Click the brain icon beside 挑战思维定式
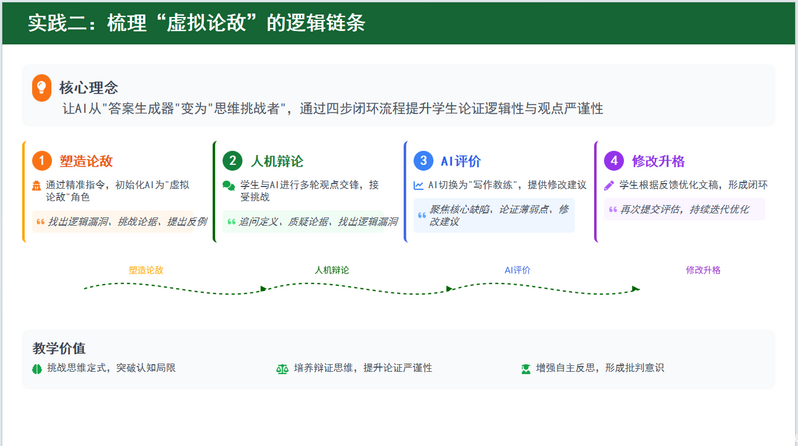Viewport: 798px width, 446px height. coord(37,368)
